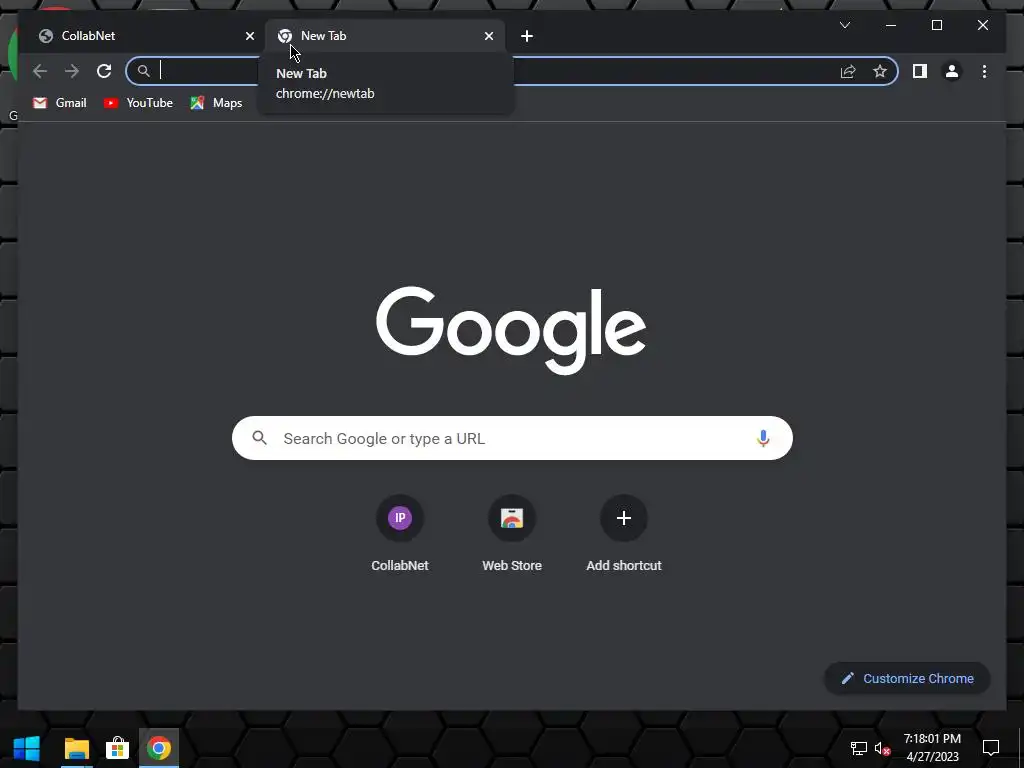Click the share page icon in address bar
The image size is (1024, 768).
[848, 71]
